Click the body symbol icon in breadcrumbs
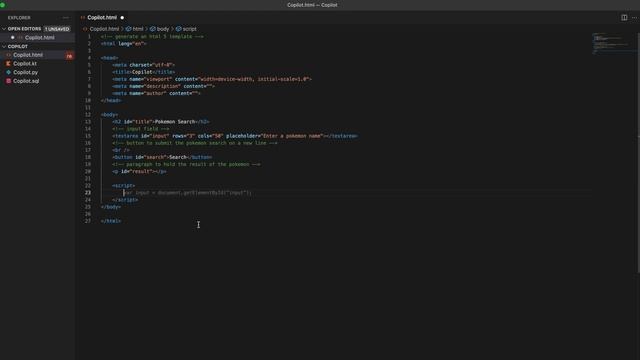The height and width of the screenshot is (360, 640). pos(153,29)
